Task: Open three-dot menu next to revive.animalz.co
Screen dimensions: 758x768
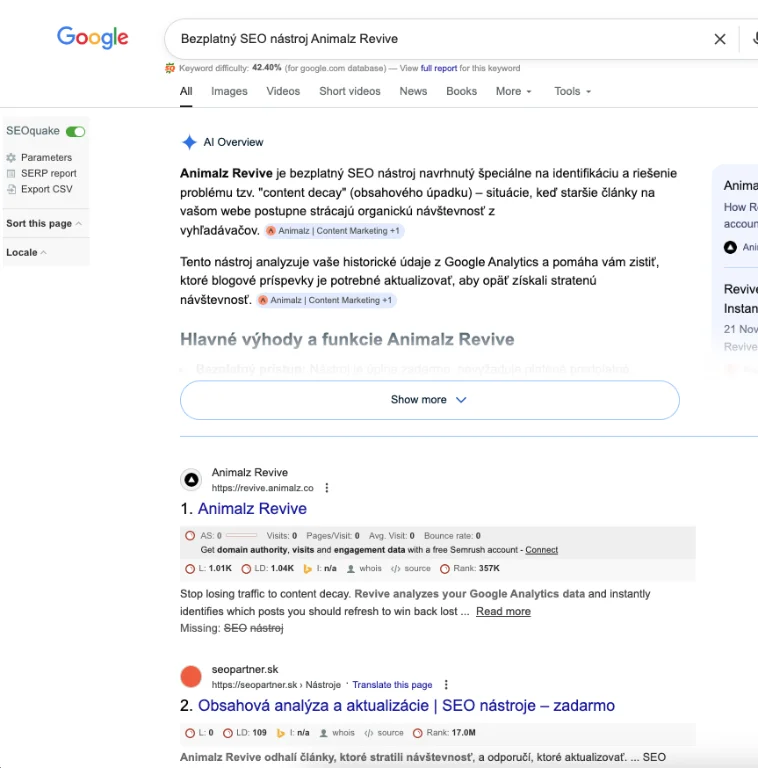Action: pyautogui.click(x=326, y=488)
